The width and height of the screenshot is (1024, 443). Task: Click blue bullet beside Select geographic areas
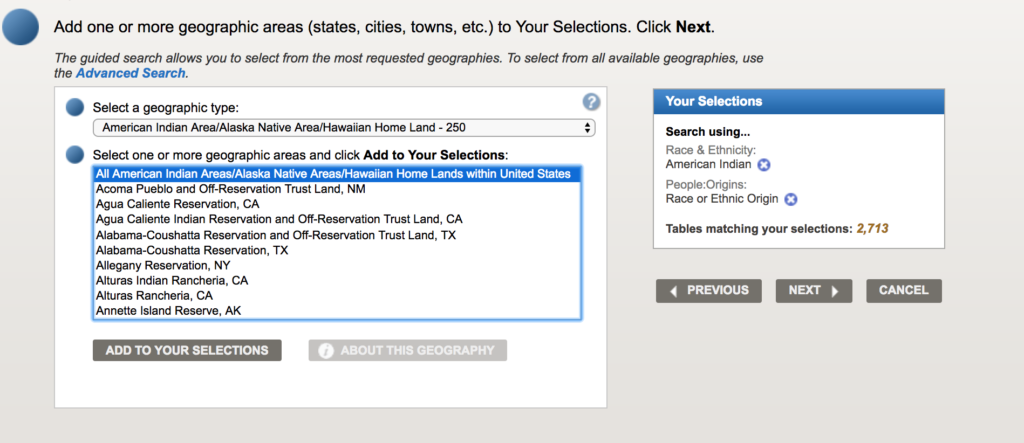click(x=75, y=155)
